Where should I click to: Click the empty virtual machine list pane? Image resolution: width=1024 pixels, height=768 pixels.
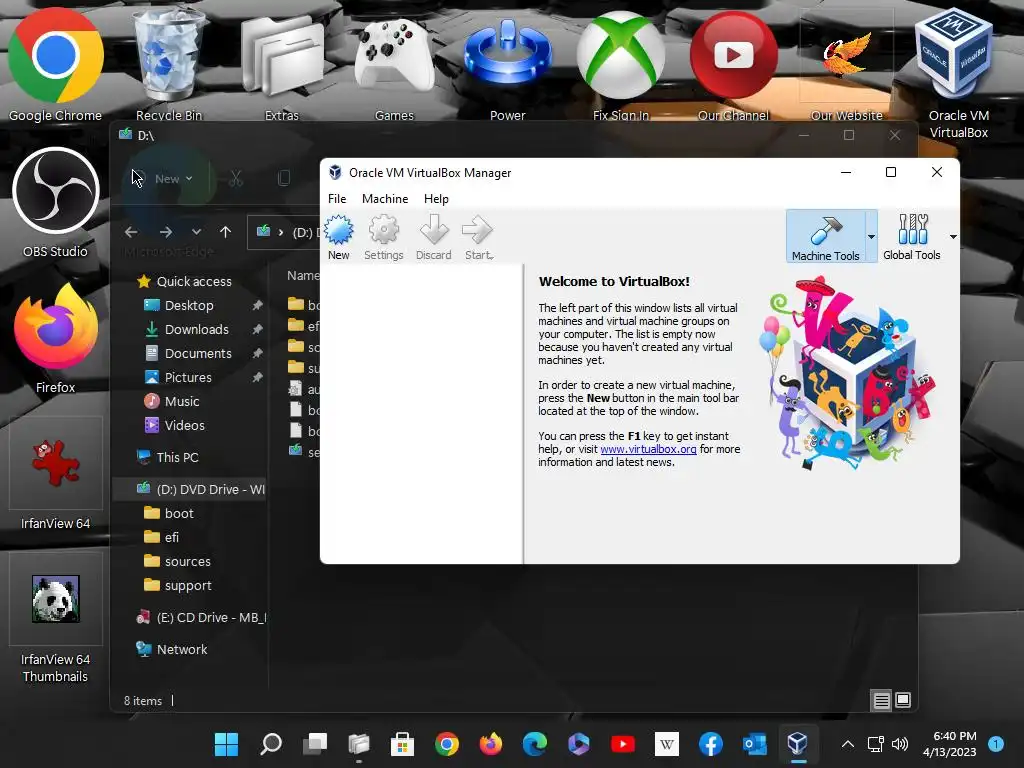422,413
